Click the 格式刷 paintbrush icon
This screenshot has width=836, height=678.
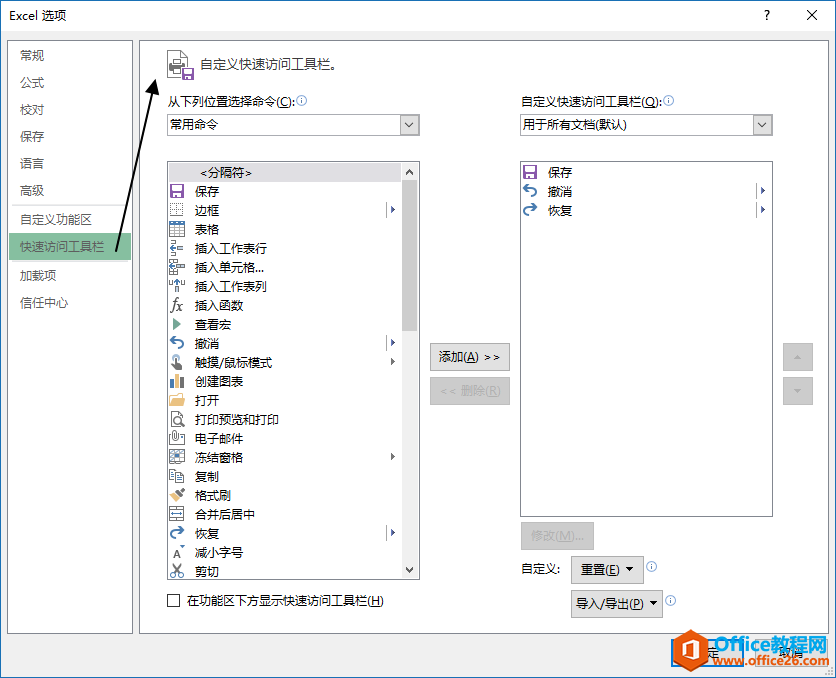click(x=177, y=495)
